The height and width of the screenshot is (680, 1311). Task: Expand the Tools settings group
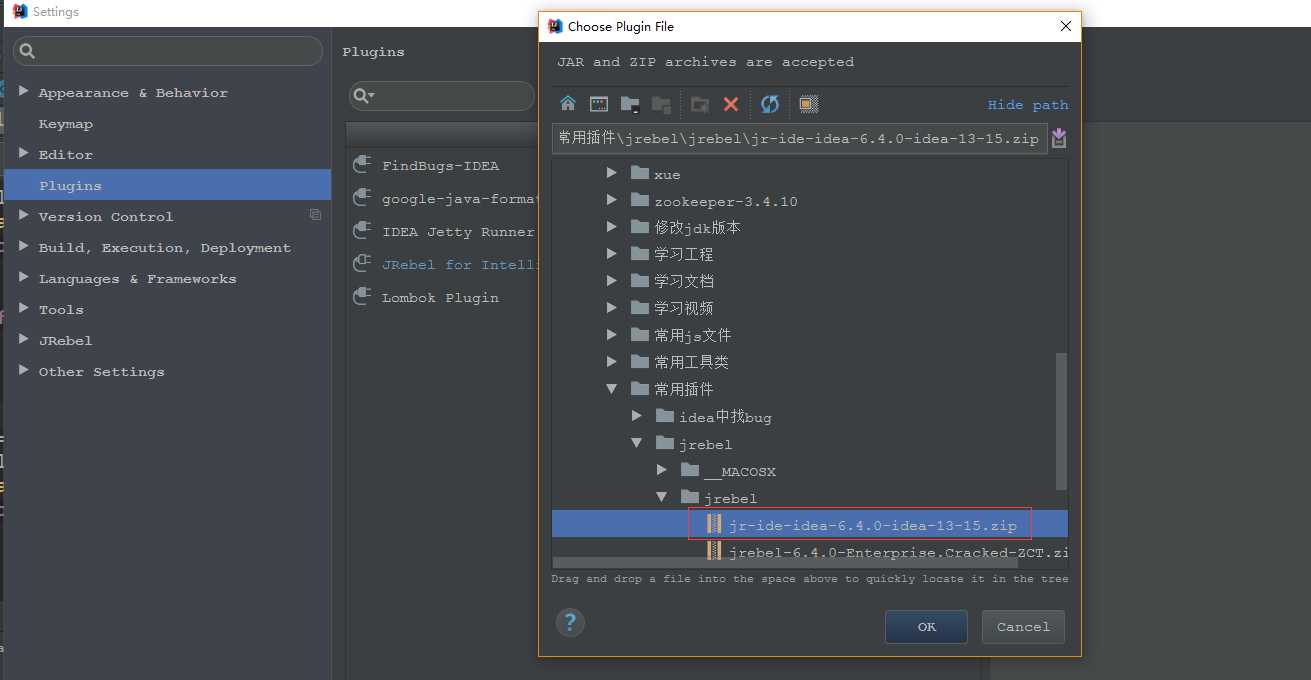coord(24,308)
